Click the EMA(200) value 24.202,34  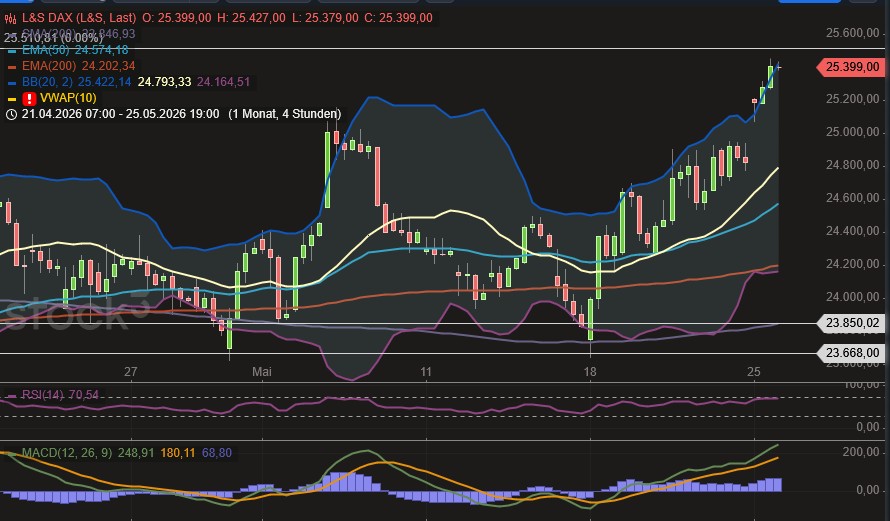tap(108, 66)
